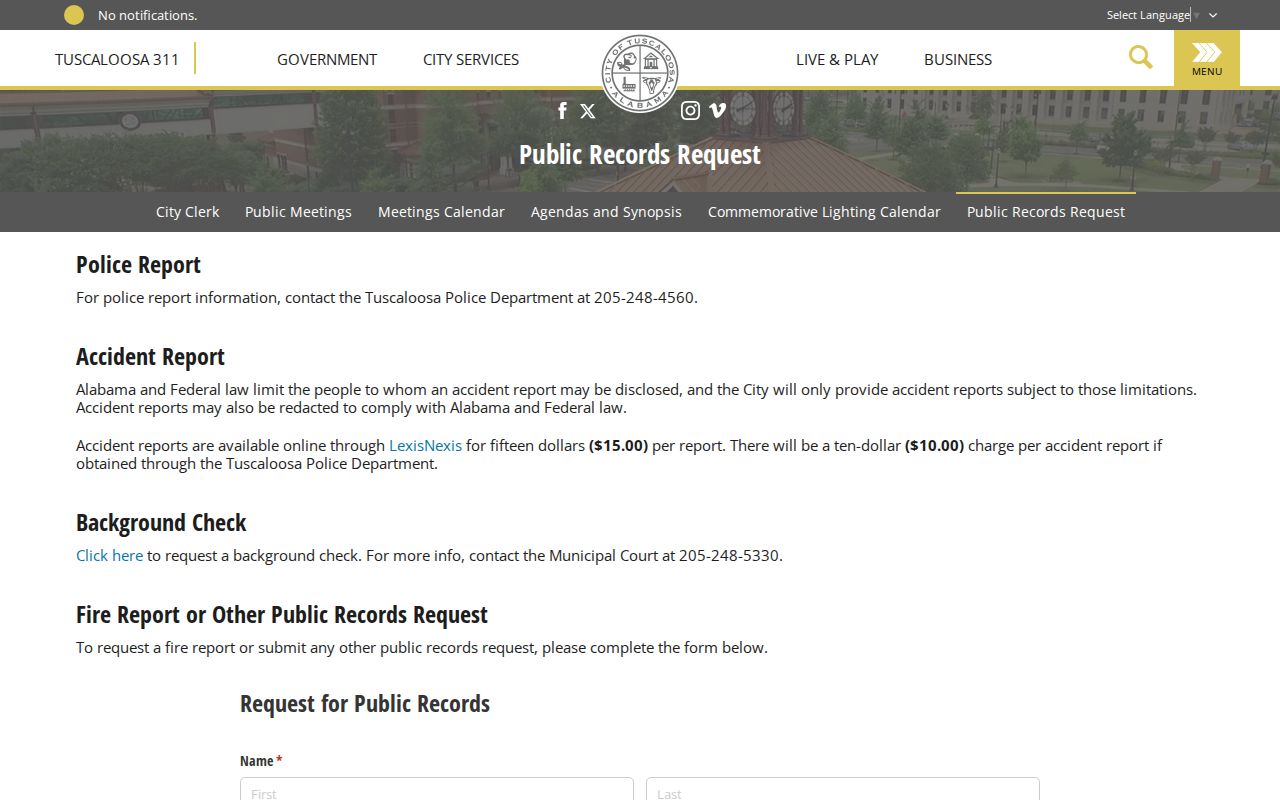Click the City of Tuscaloosa seal logo
Screen dimensions: 1280x800
(640, 73)
